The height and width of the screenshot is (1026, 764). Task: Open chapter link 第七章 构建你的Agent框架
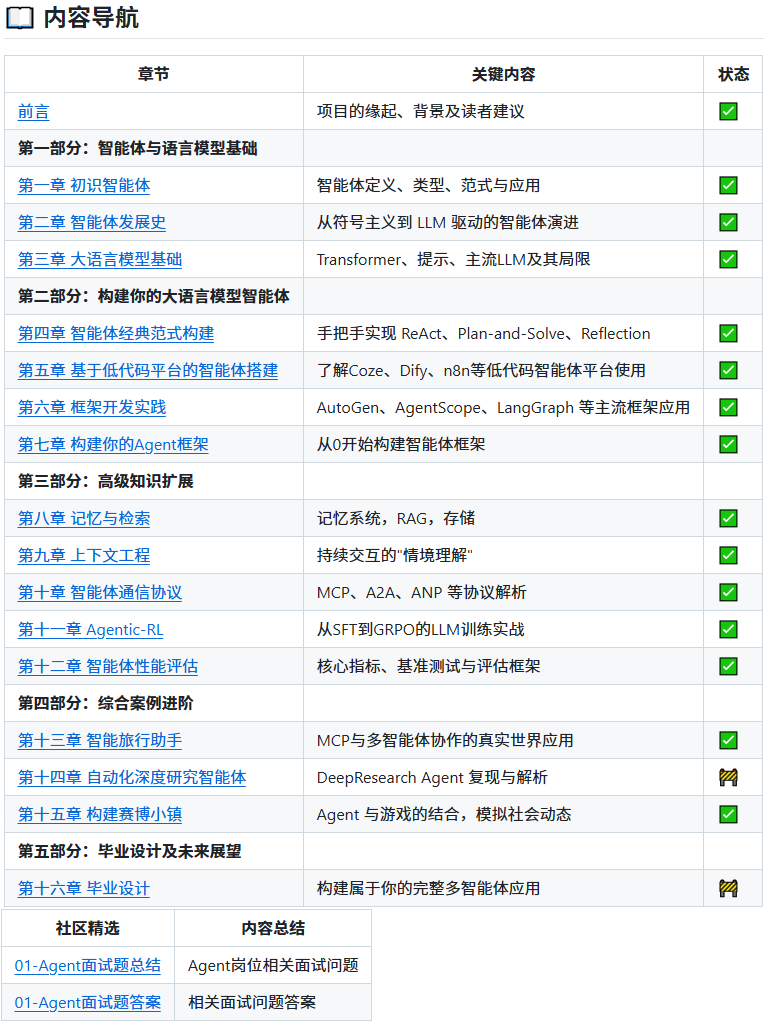pos(113,445)
